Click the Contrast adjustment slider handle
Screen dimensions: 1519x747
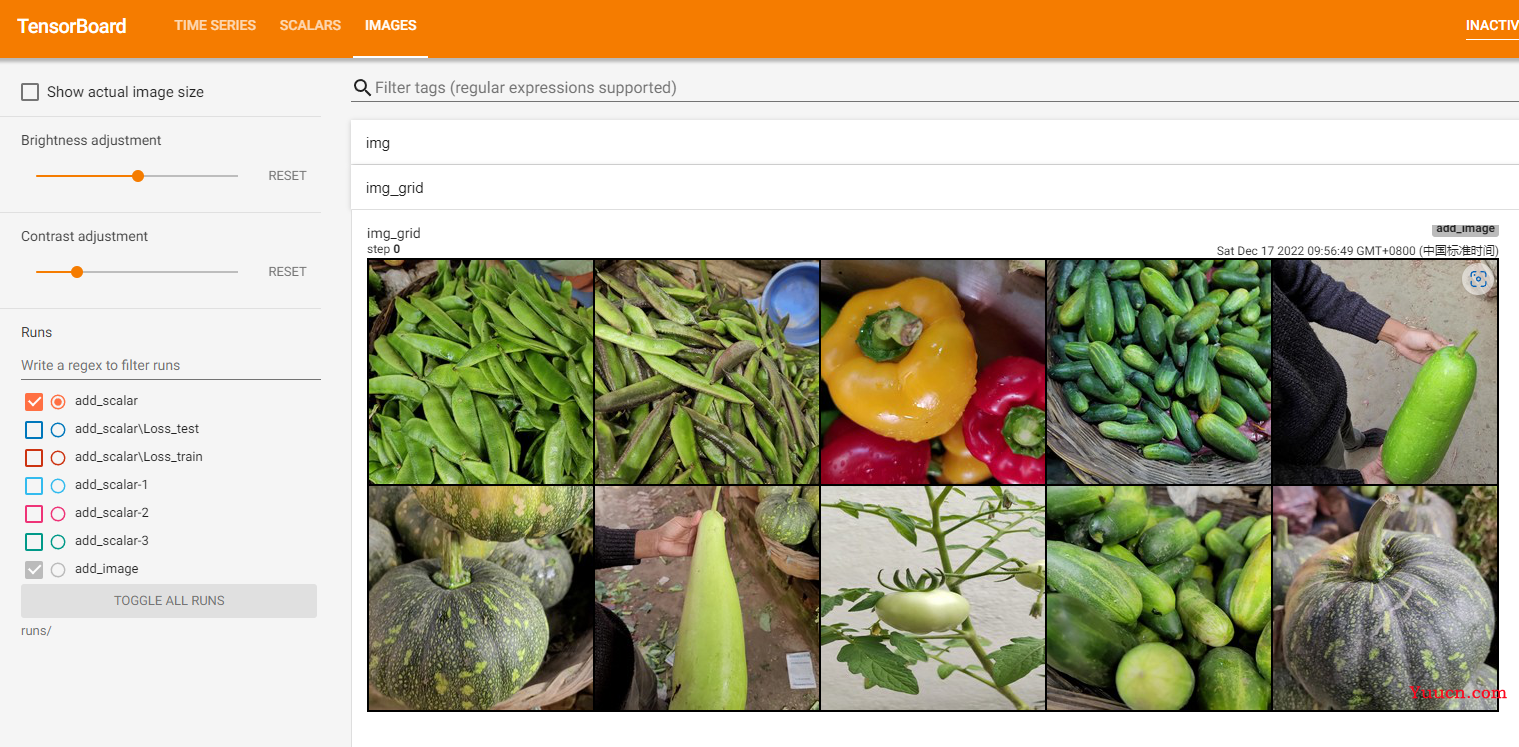click(x=77, y=272)
